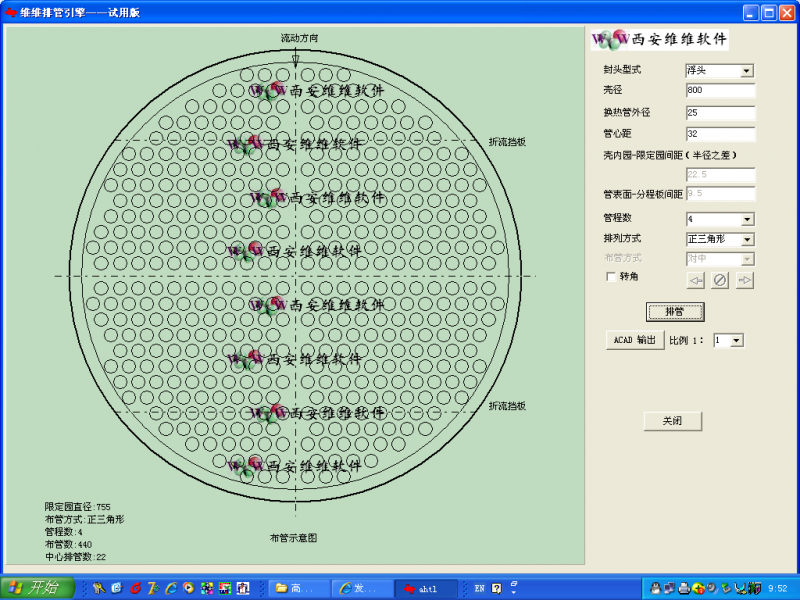Click the Internet Explorer quick launch icon
Screen dimensions: 800x600
pos(170,588)
